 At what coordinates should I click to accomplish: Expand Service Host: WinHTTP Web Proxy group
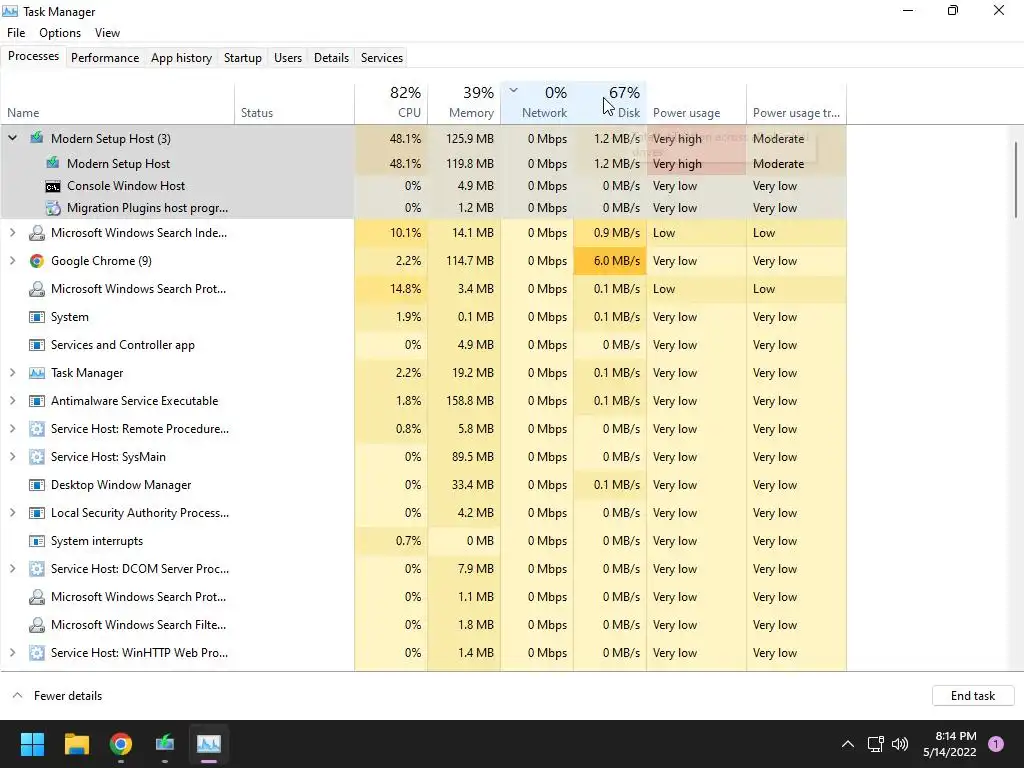point(12,653)
